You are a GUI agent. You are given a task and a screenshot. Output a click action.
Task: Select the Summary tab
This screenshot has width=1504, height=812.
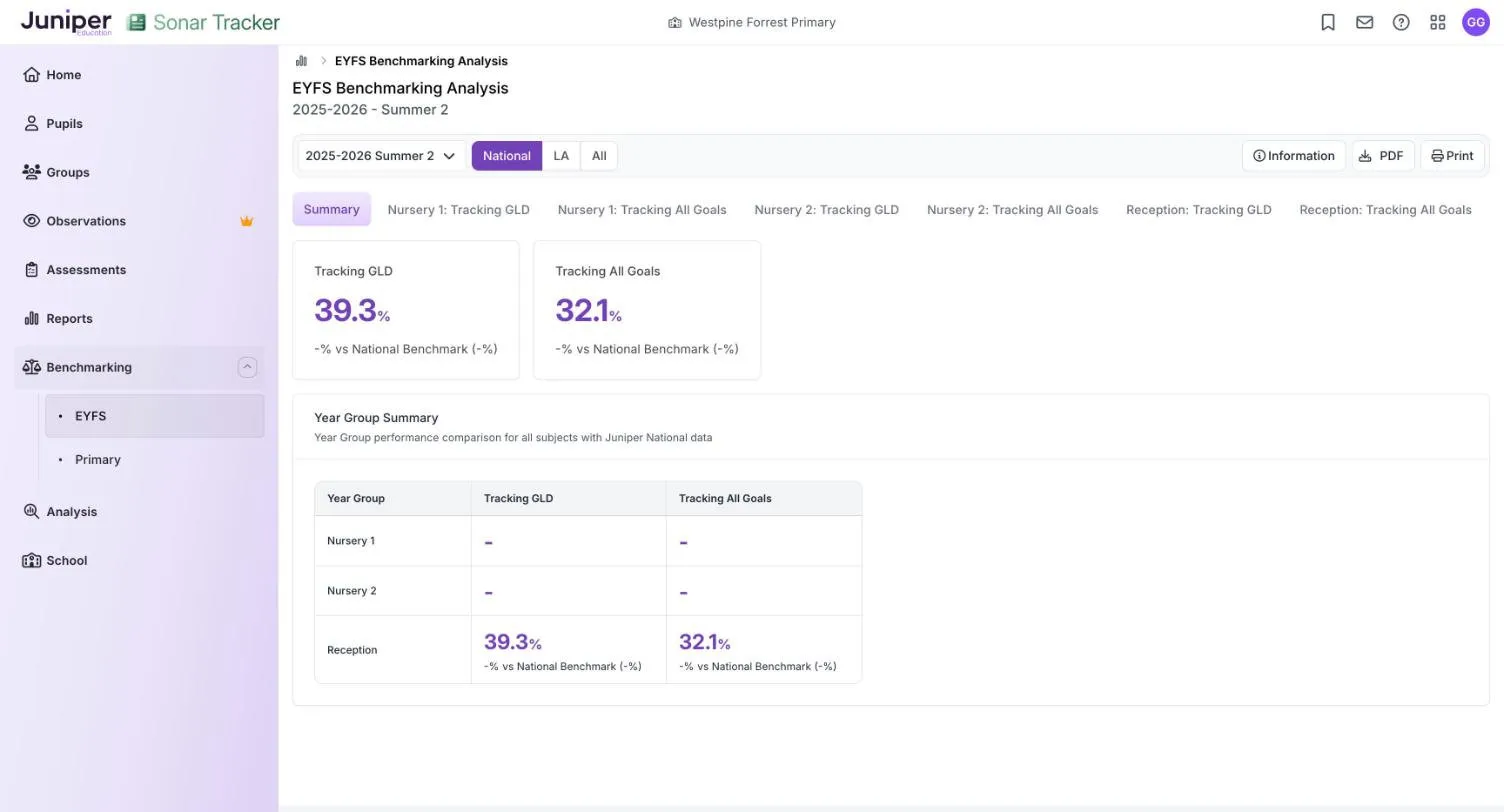[331, 210]
